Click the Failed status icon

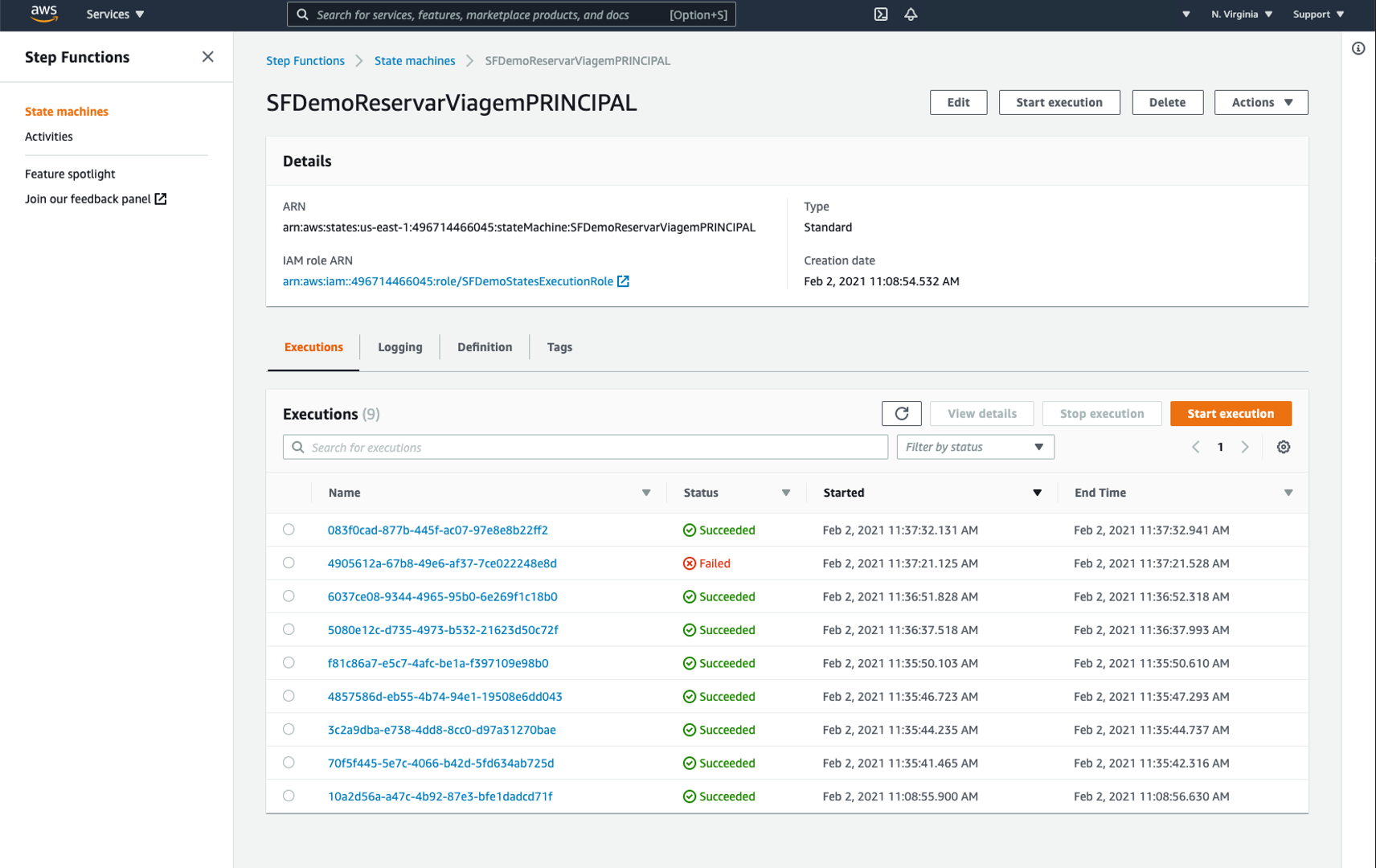[x=690, y=563]
